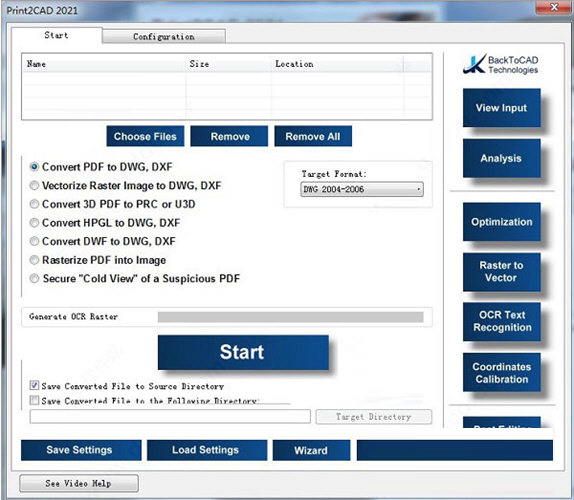Open Coordinates Calibration
The image size is (574, 500).
[502, 373]
